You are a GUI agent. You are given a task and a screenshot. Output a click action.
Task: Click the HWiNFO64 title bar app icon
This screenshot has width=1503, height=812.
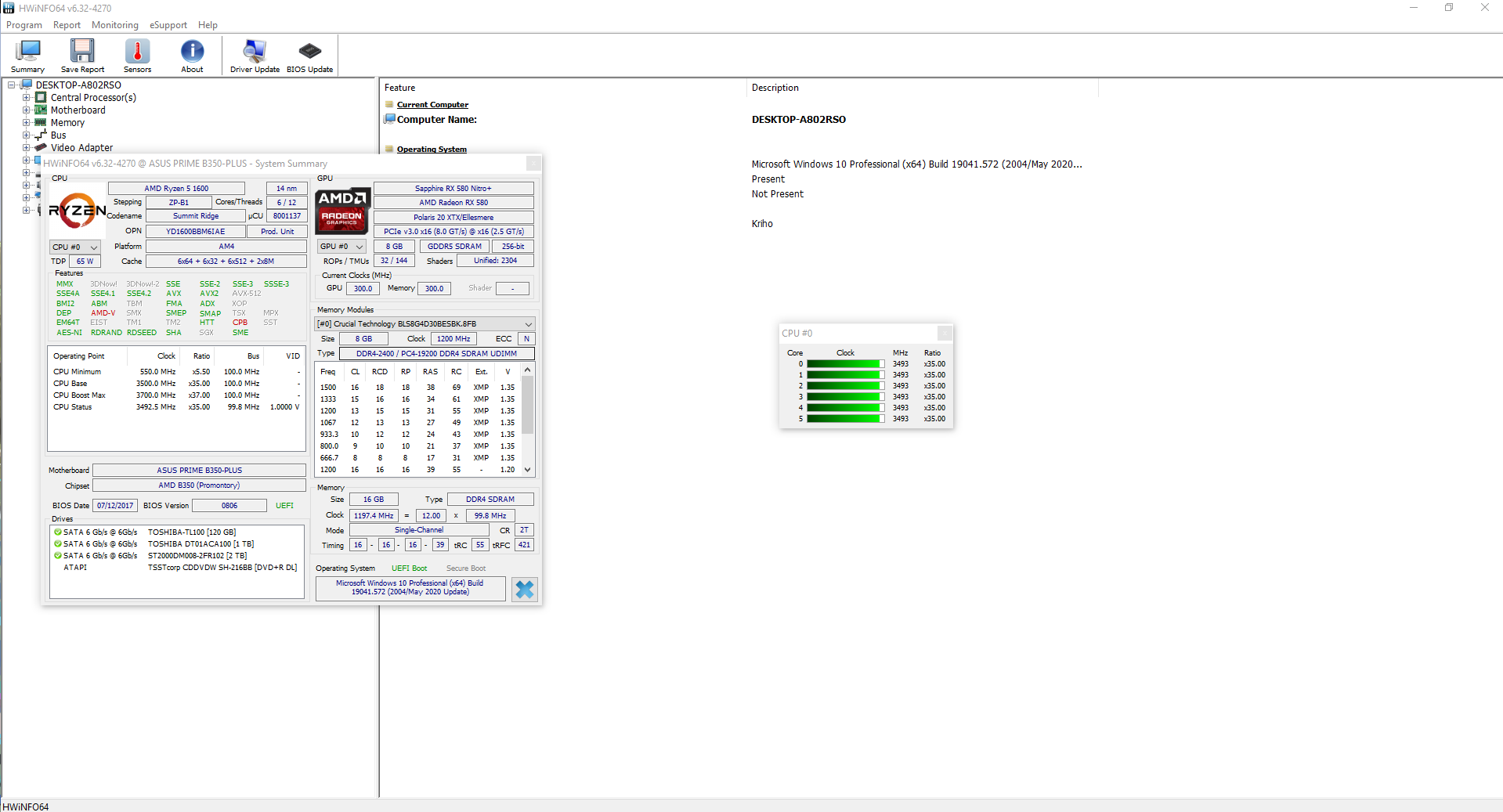coord(9,8)
